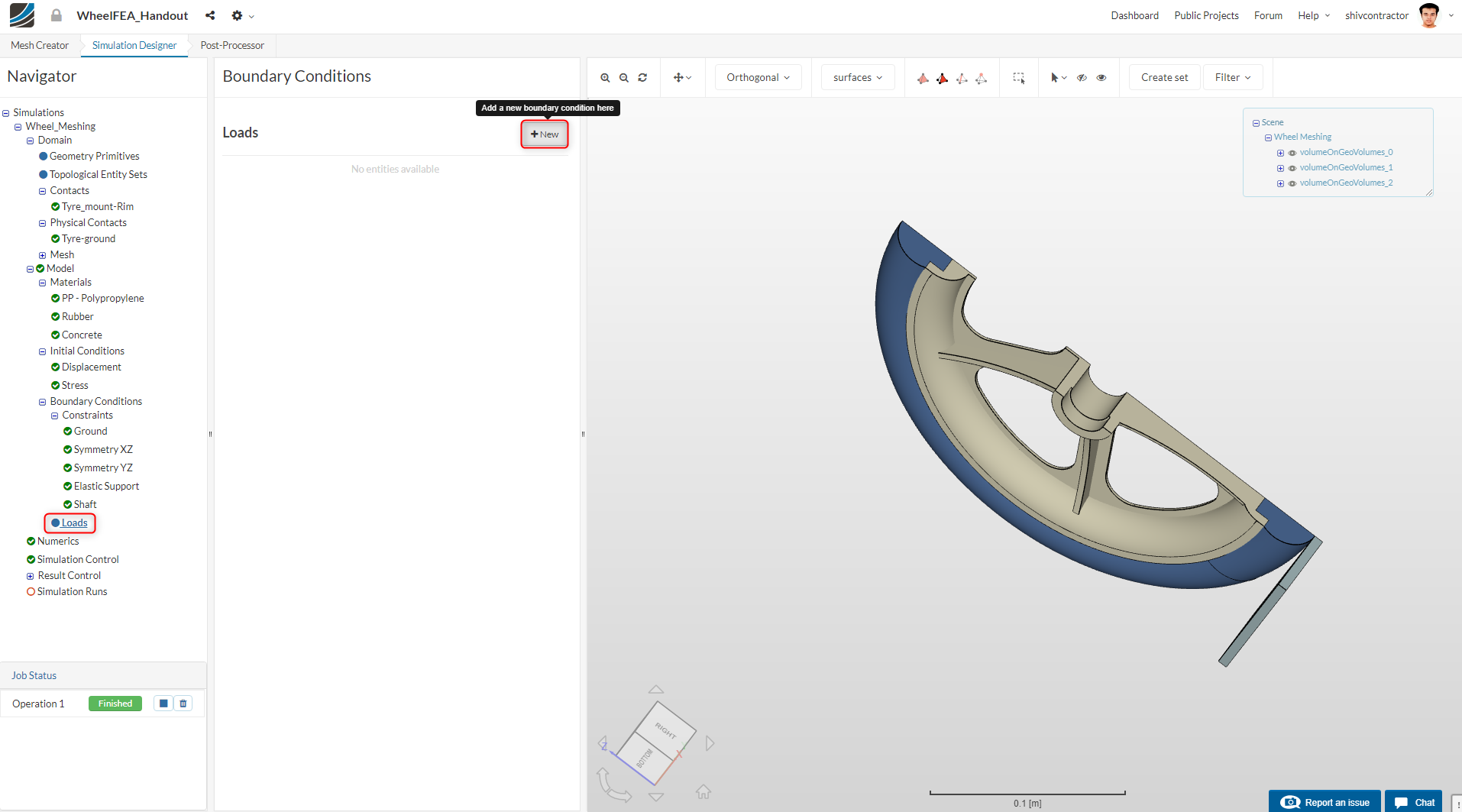Click the blue stop icon for Operation 1
The image size is (1462, 812).
(x=163, y=704)
